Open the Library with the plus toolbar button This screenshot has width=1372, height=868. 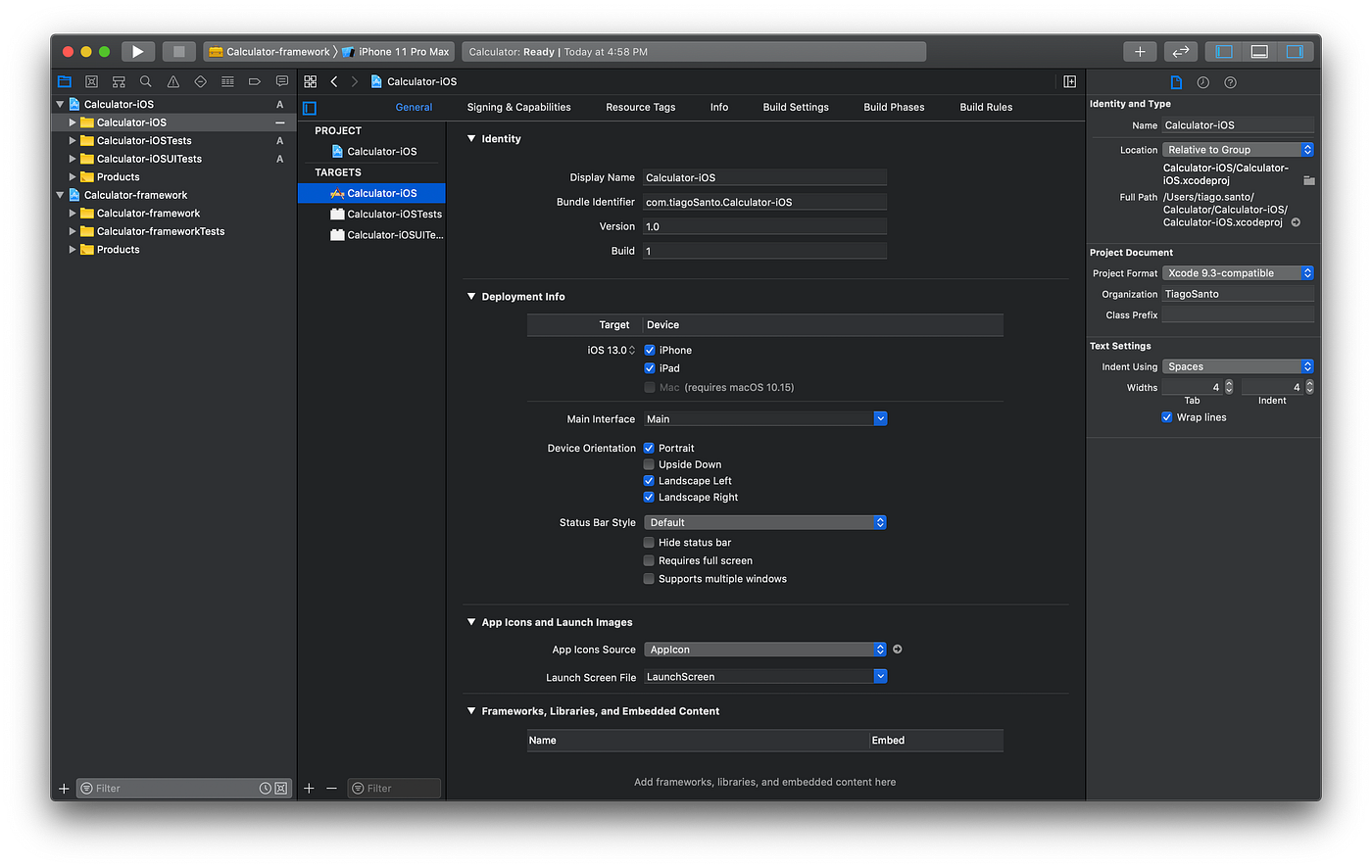click(1140, 51)
